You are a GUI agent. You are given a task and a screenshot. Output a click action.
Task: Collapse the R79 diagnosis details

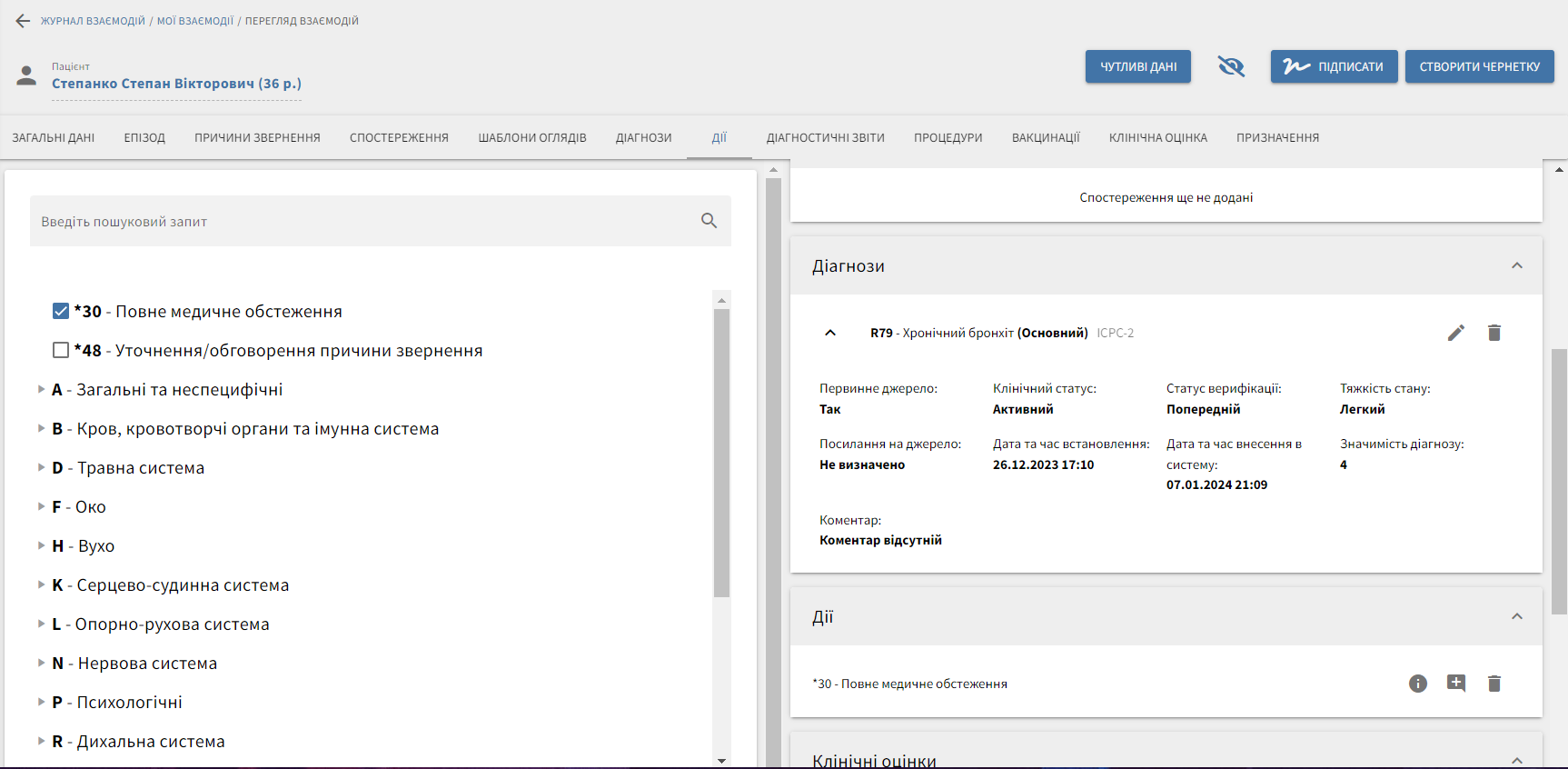click(829, 333)
